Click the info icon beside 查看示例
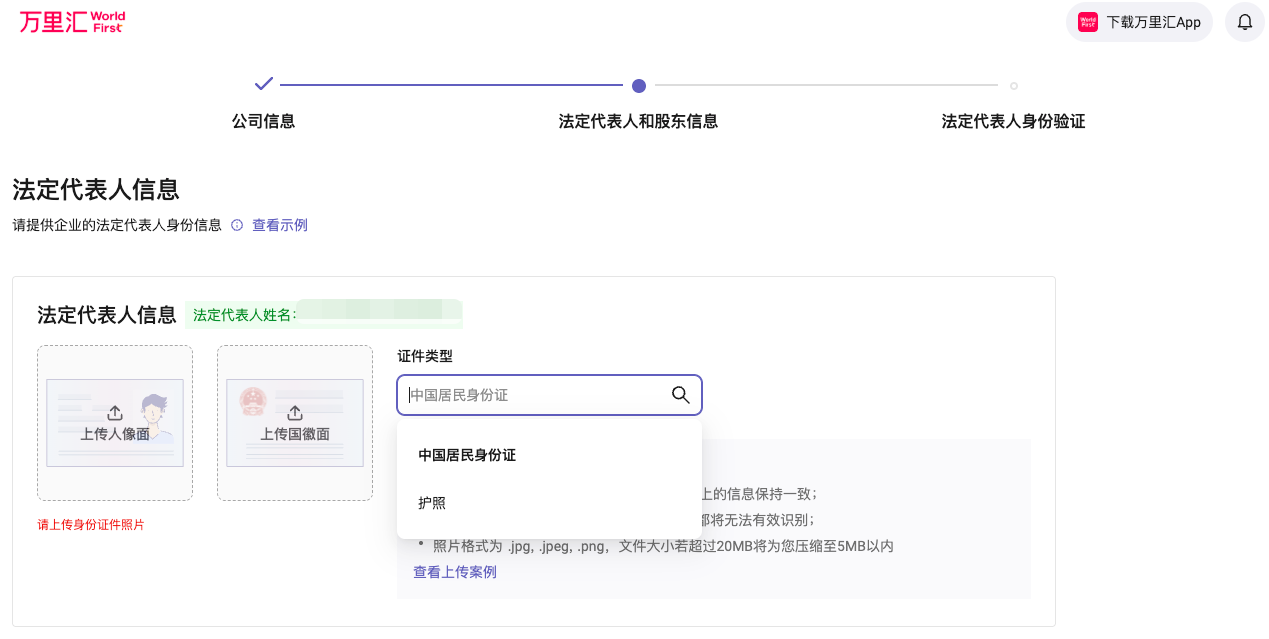This screenshot has height=639, width=1269. click(237, 225)
